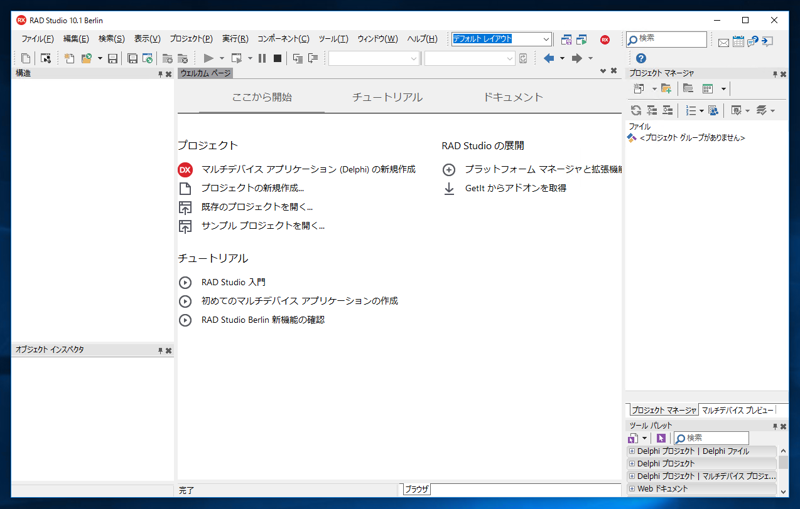Select the ここから開始 tab
The height and width of the screenshot is (509, 800).
pyautogui.click(x=262, y=97)
